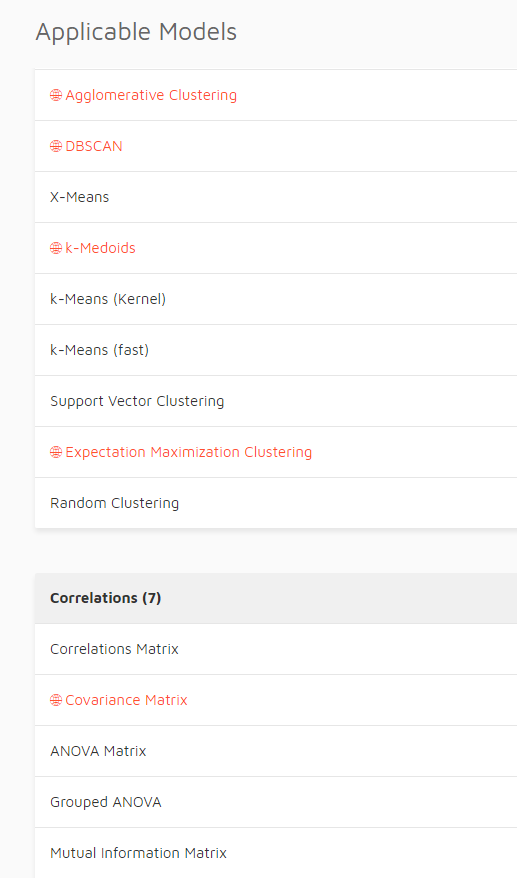Select the Random Clustering entry
517x878 pixels.
click(276, 503)
